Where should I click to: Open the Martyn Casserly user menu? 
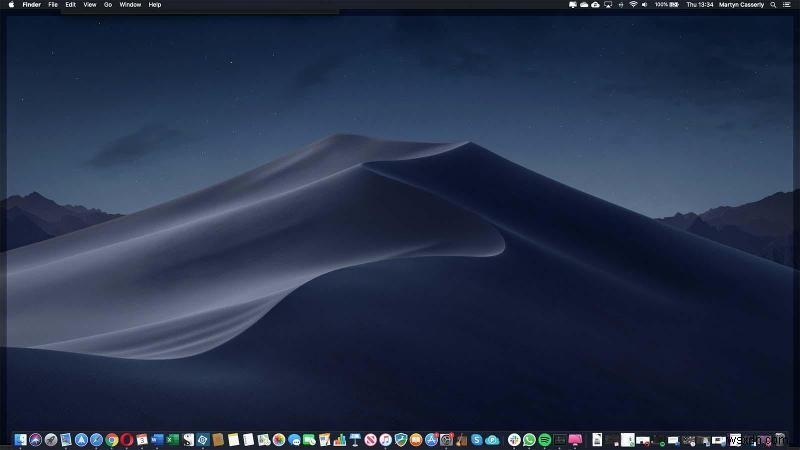[x=741, y=5]
